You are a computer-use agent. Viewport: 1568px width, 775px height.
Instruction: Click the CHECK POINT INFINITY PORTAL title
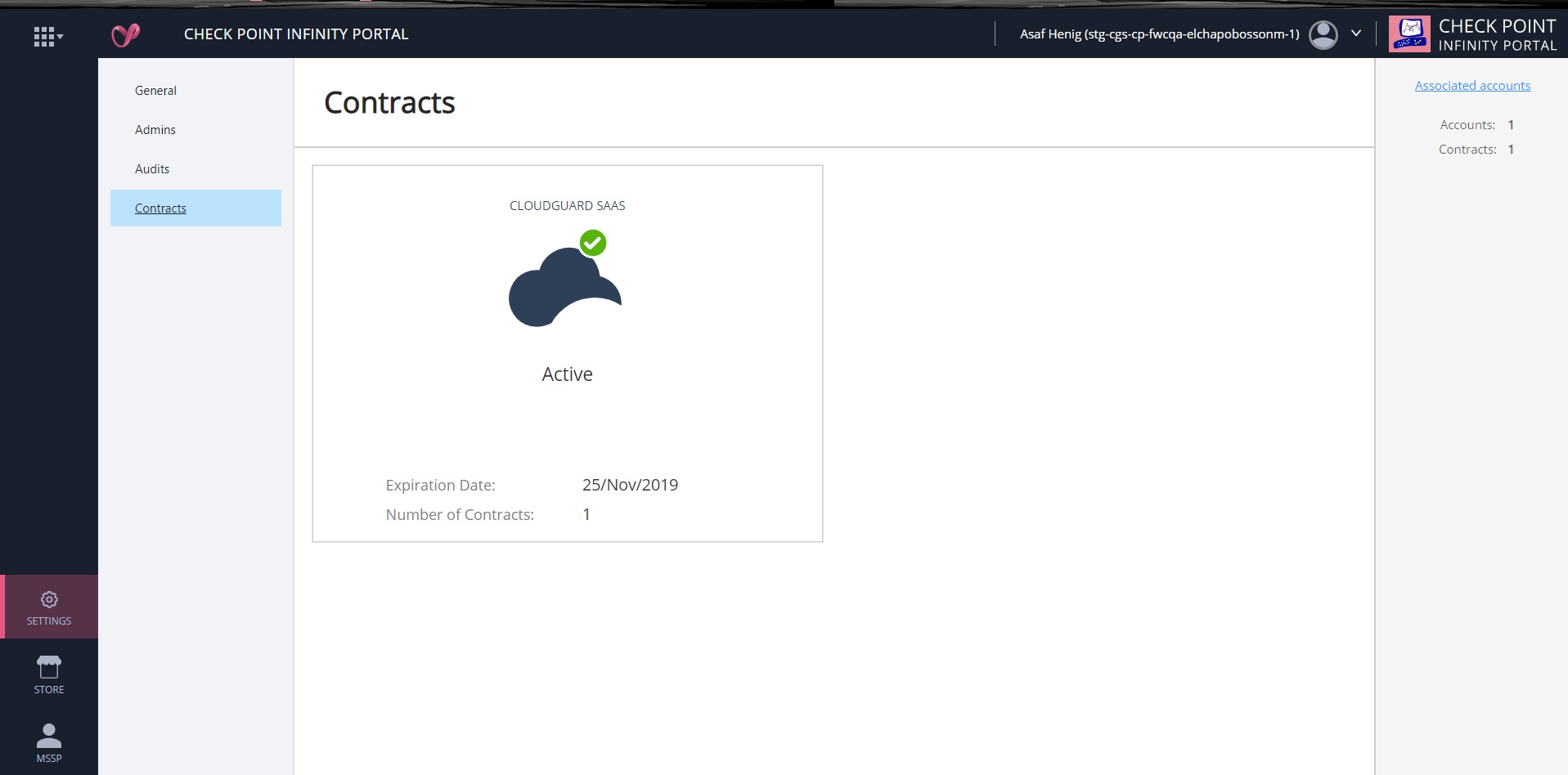(x=296, y=34)
